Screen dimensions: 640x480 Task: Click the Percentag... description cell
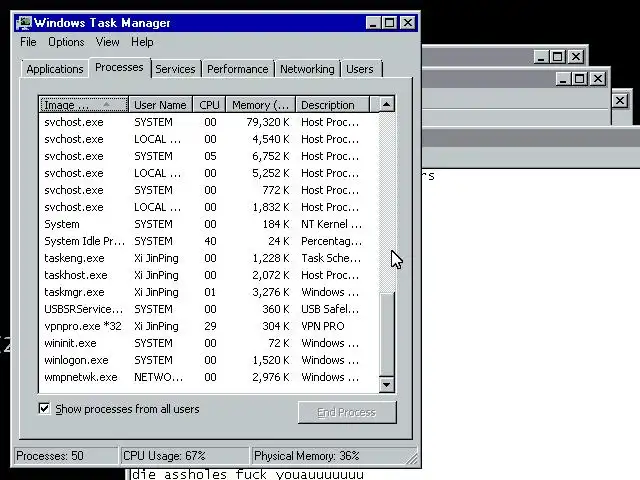pyautogui.click(x=331, y=241)
